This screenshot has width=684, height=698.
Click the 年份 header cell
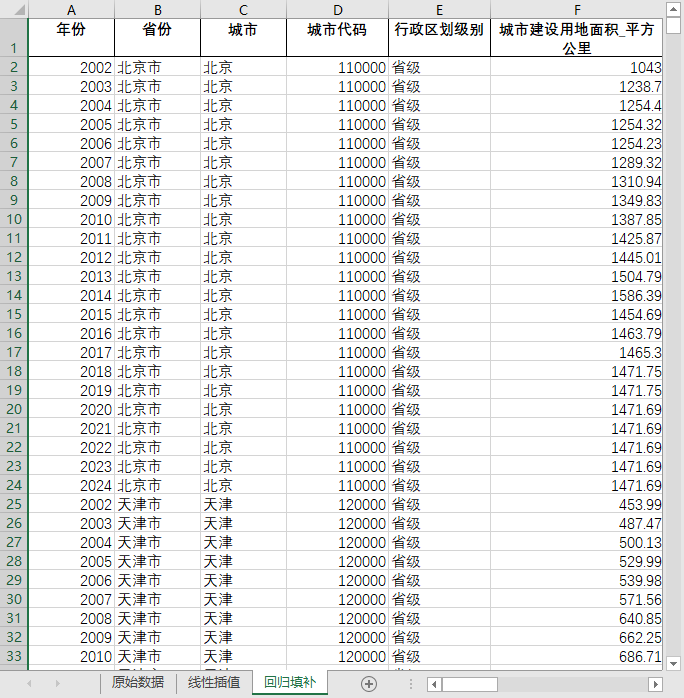(x=71, y=37)
